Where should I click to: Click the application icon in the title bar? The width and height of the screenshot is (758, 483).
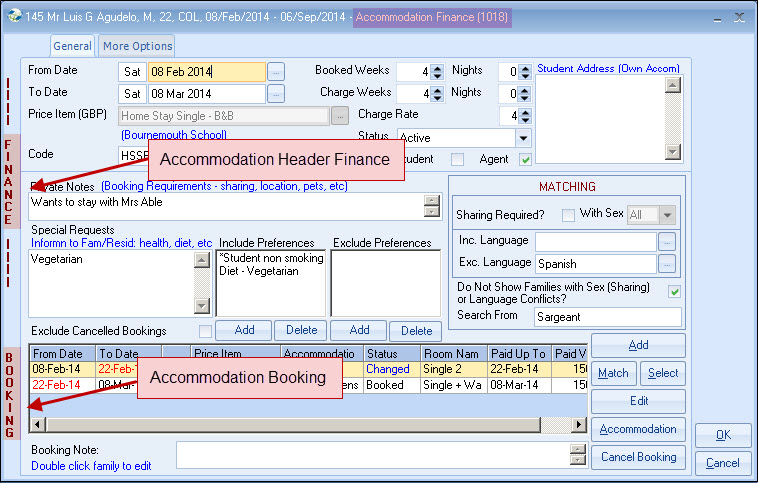pos(15,17)
